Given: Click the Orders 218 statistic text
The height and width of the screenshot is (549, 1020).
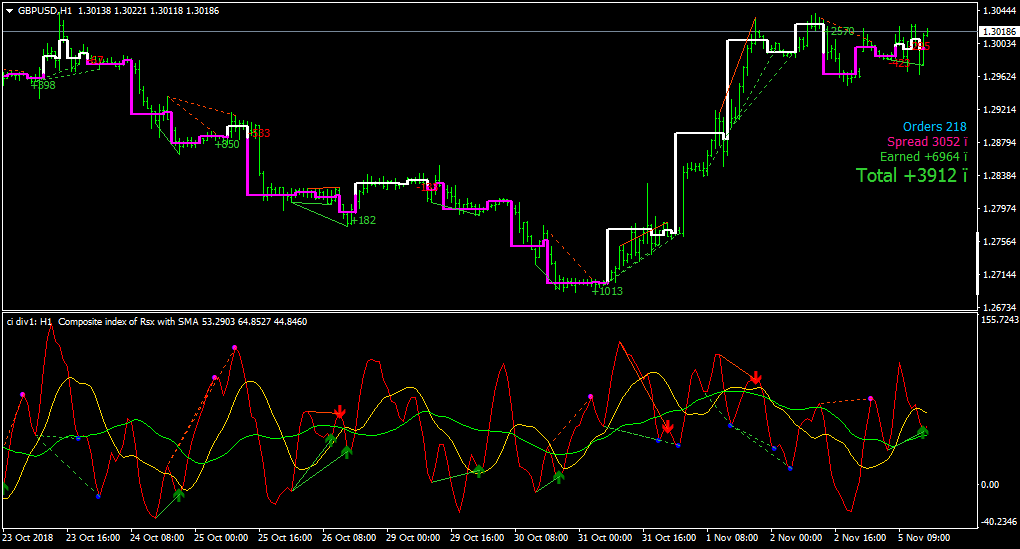Looking at the screenshot, I should coord(934,127).
